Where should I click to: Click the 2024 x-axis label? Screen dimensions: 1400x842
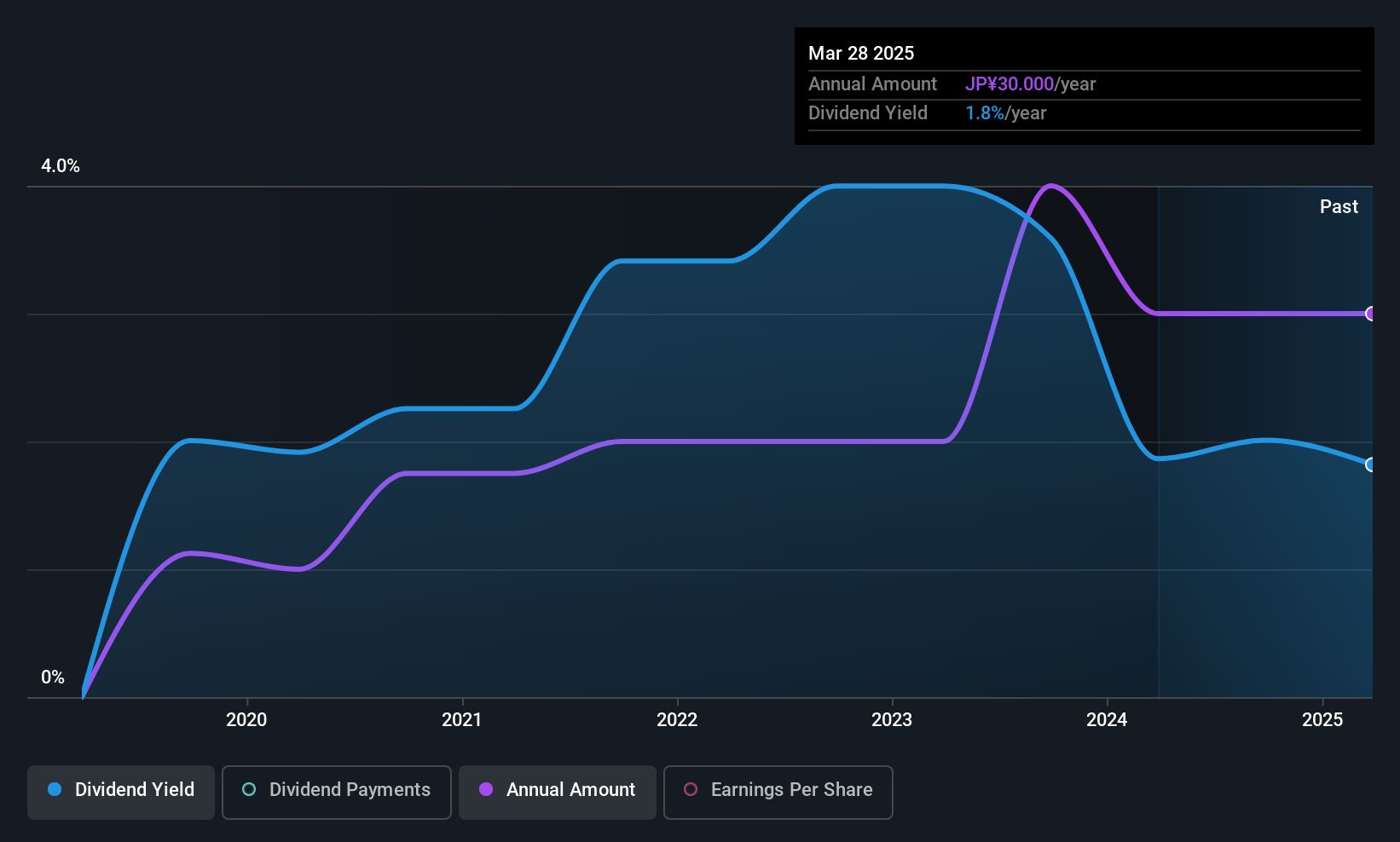1107,719
